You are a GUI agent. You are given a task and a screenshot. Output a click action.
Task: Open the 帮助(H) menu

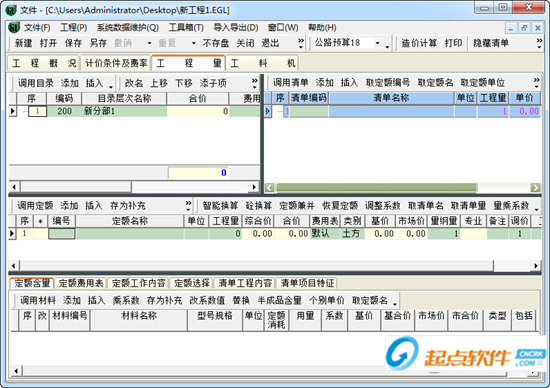[322, 27]
